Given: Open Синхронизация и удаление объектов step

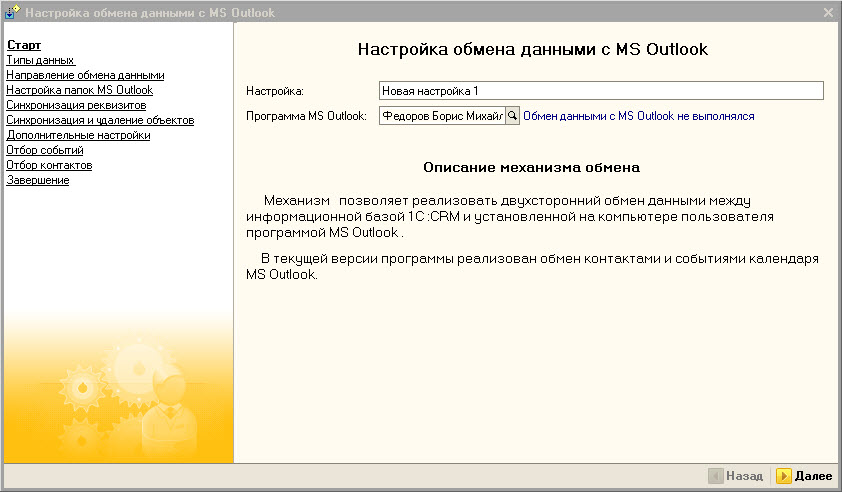Looking at the screenshot, I should point(100,120).
